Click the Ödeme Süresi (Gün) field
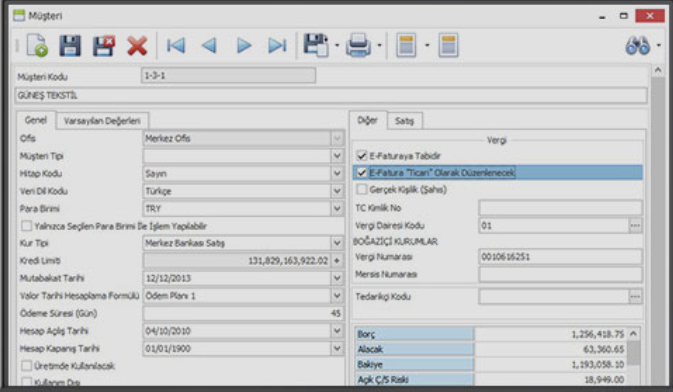673x392 pixels. tap(243, 313)
